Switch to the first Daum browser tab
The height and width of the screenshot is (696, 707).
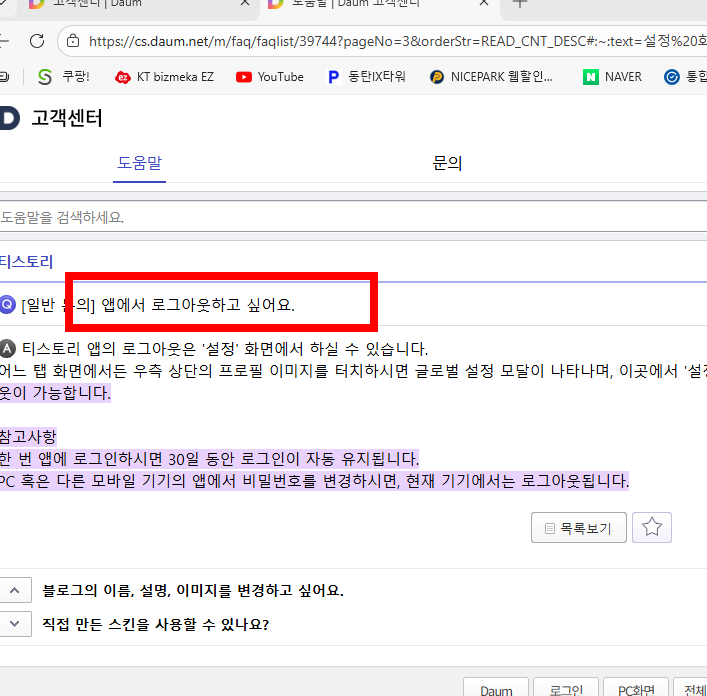pos(131,5)
